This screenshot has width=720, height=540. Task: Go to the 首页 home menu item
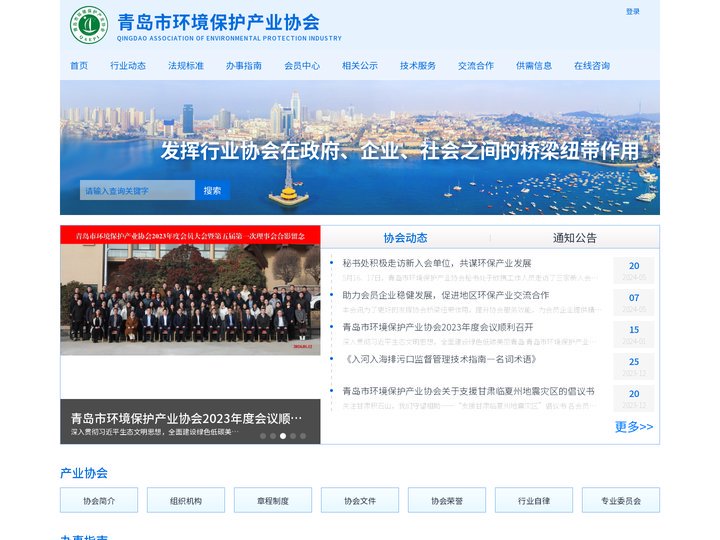pyautogui.click(x=79, y=66)
